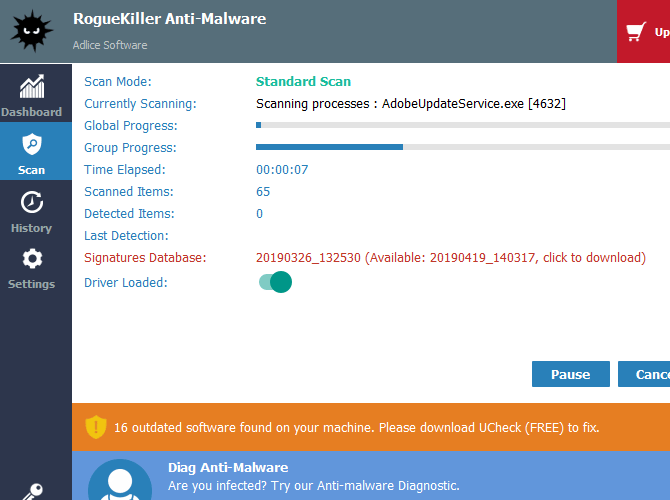
Task: Toggle the Driver Loaded switch
Action: coord(274,283)
